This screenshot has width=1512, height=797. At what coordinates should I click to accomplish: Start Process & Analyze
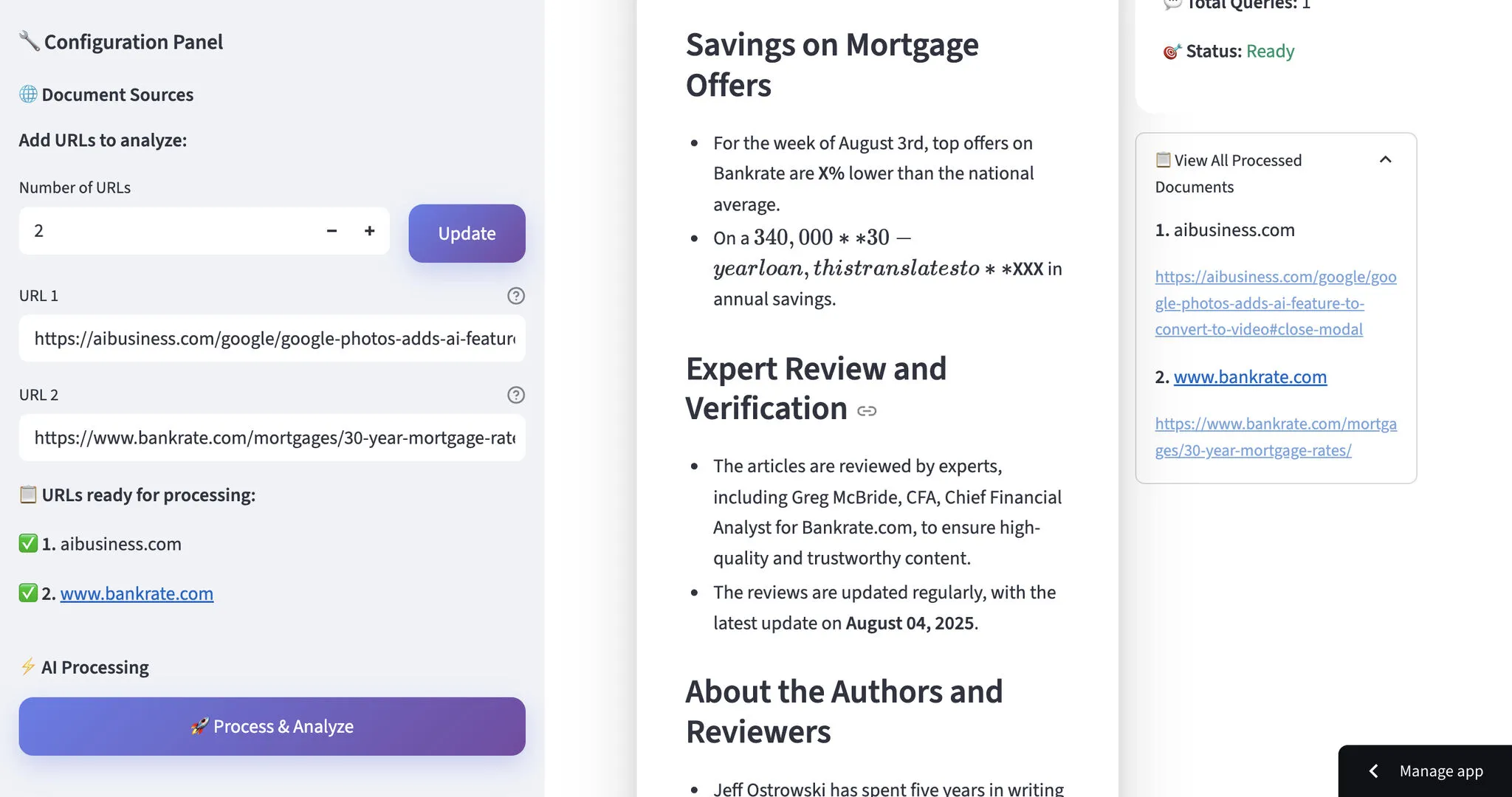click(272, 726)
